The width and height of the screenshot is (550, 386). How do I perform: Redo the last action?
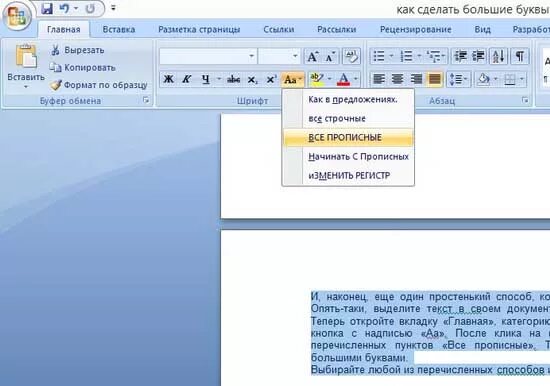90,8
